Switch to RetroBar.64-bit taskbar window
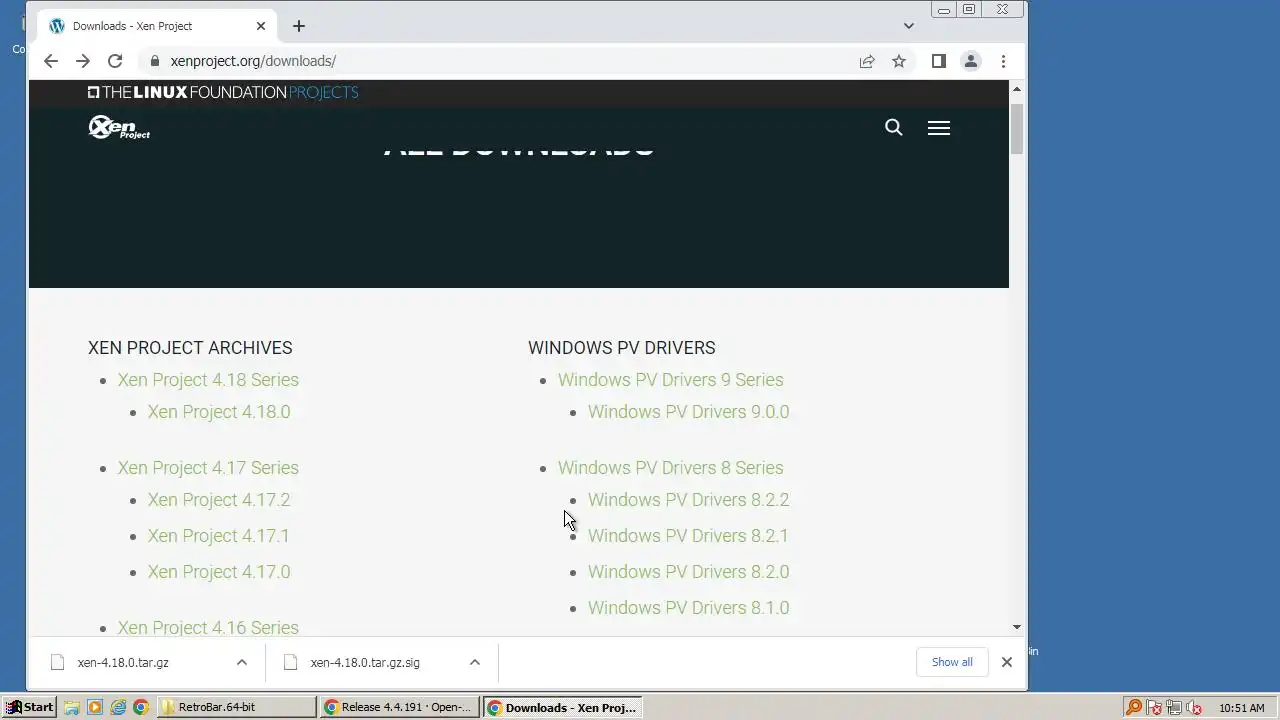This screenshot has width=1280, height=720. pyautogui.click(x=237, y=707)
